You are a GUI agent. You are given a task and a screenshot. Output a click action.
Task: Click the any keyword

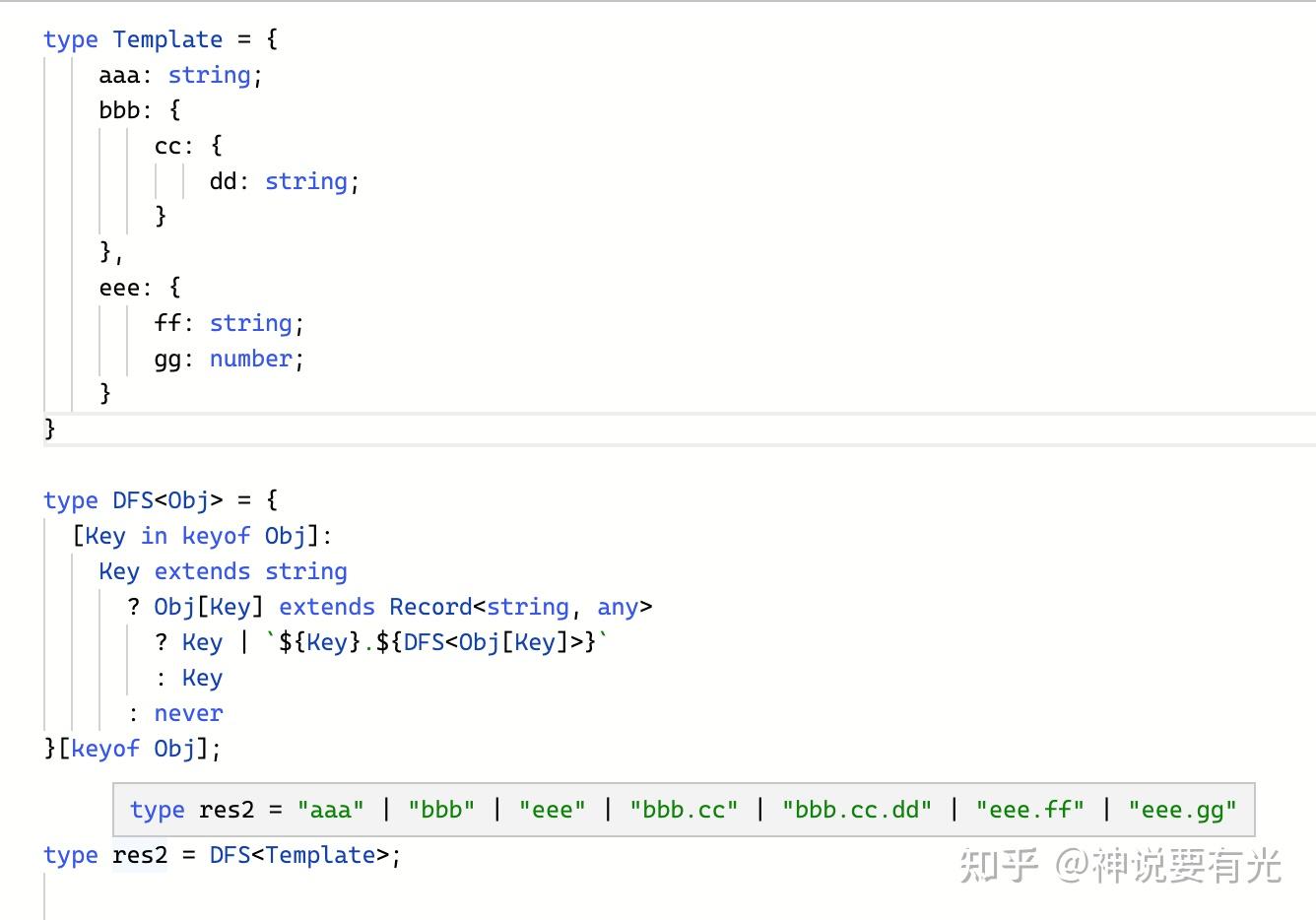[x=618, y=607]
